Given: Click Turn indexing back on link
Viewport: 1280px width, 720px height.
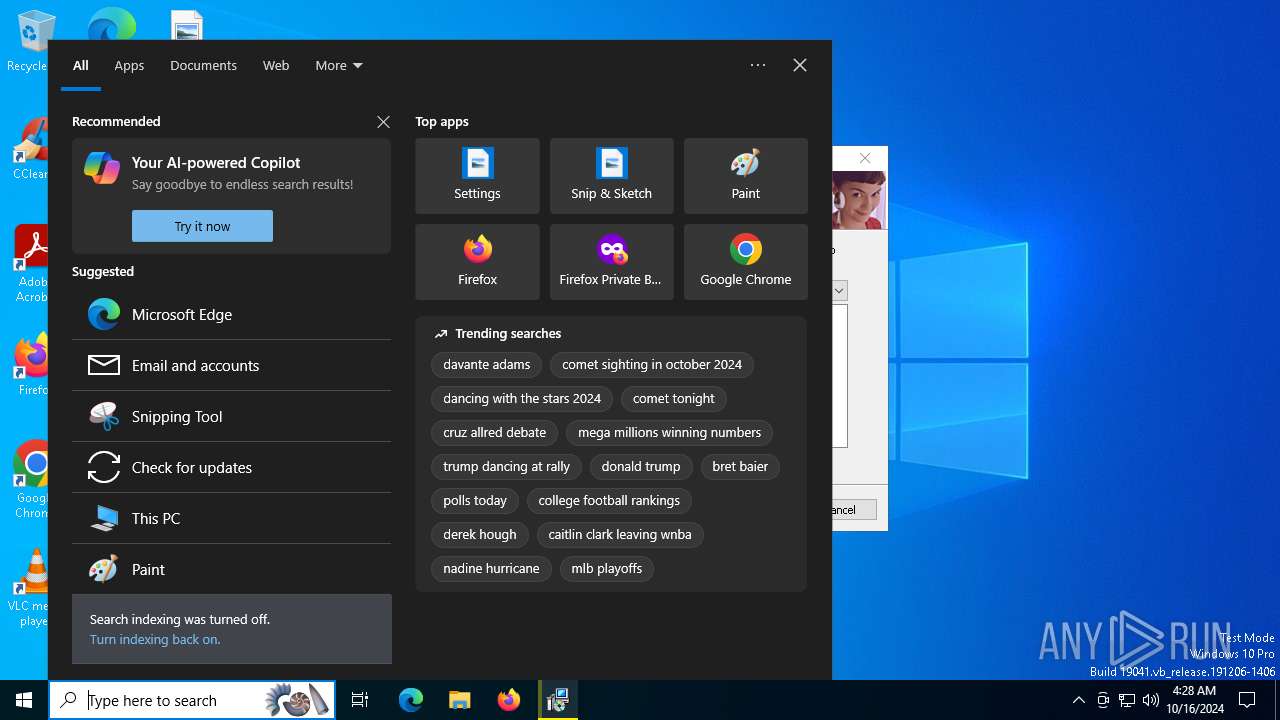Looking at the screenshot, I should 155,639.
